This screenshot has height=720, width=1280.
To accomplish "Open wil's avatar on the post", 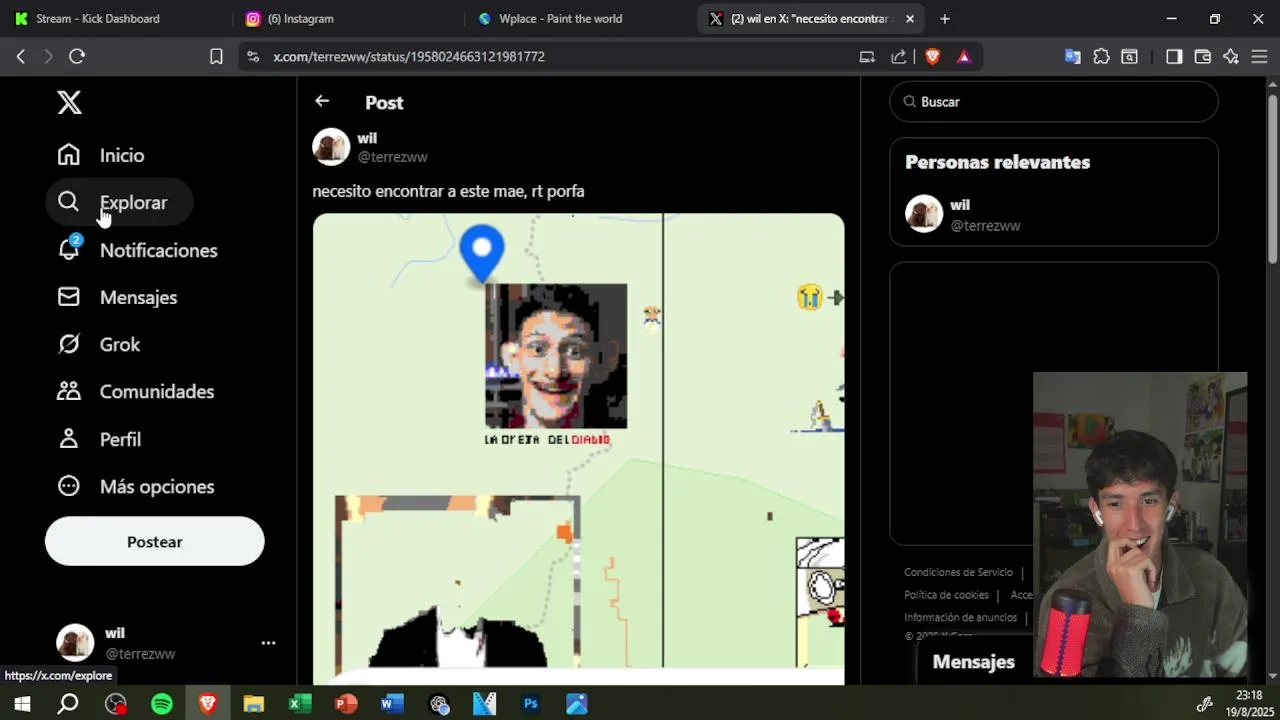I will click(331, 147).
